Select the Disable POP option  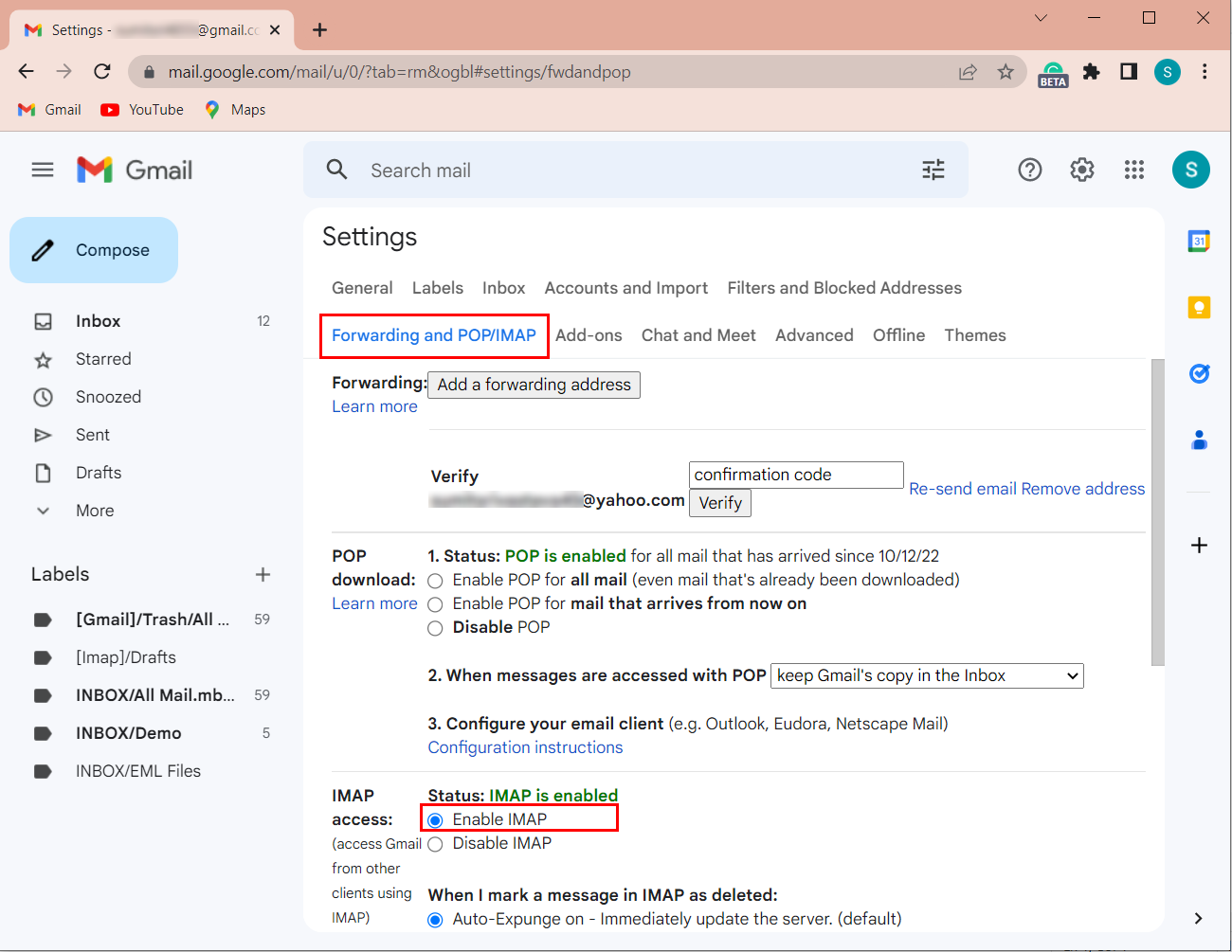tap(435, 628)
